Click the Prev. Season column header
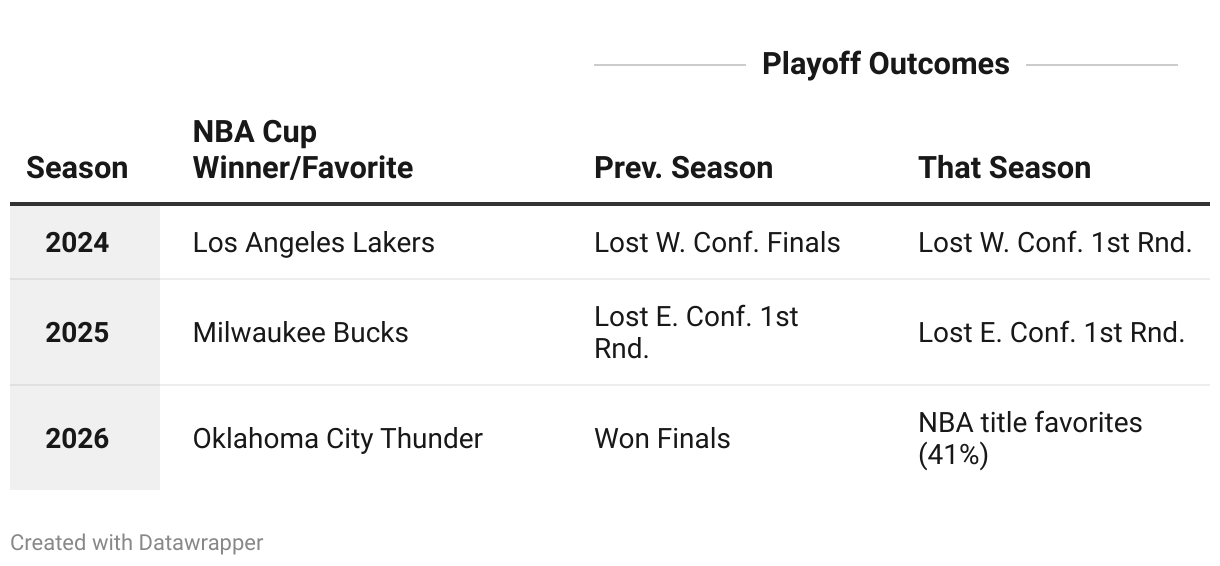Viewport: 1220px width, 566px height. click(x=683, y=167)
